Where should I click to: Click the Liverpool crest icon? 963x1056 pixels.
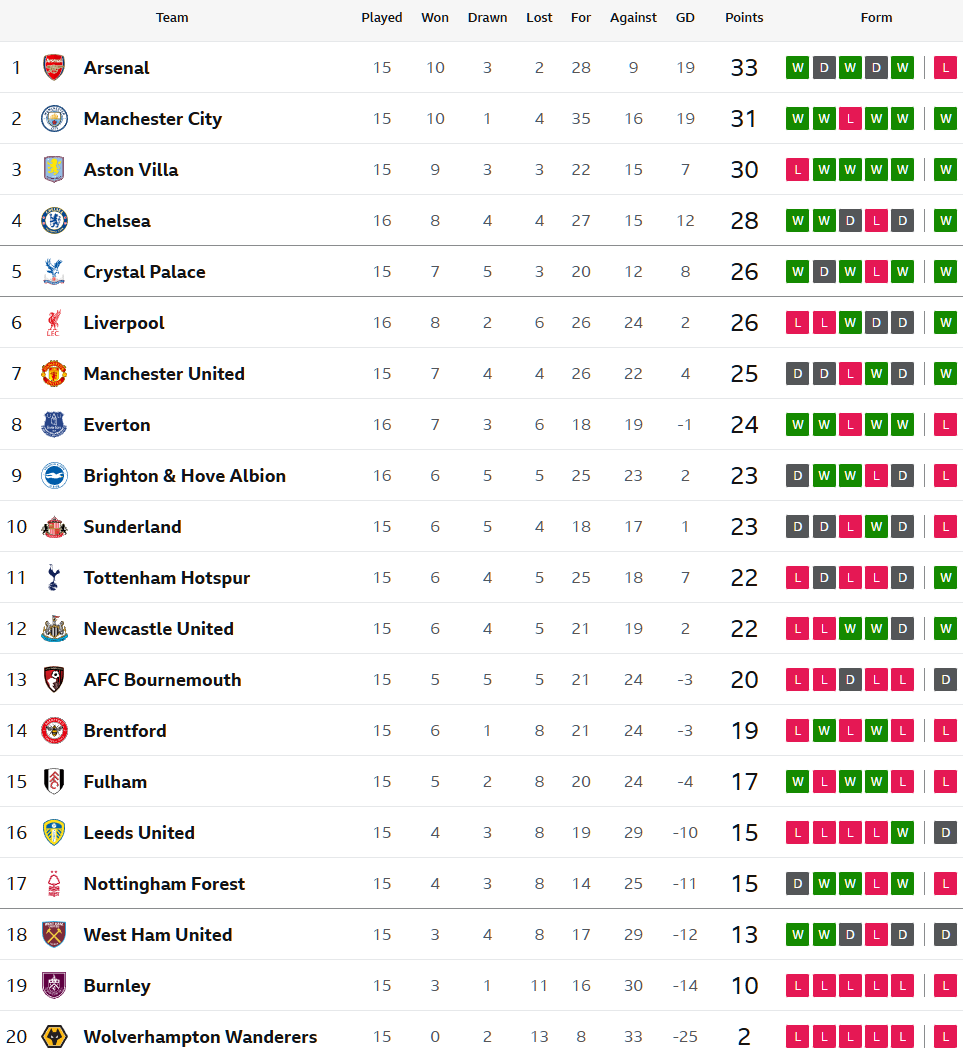tap(54, 323)
